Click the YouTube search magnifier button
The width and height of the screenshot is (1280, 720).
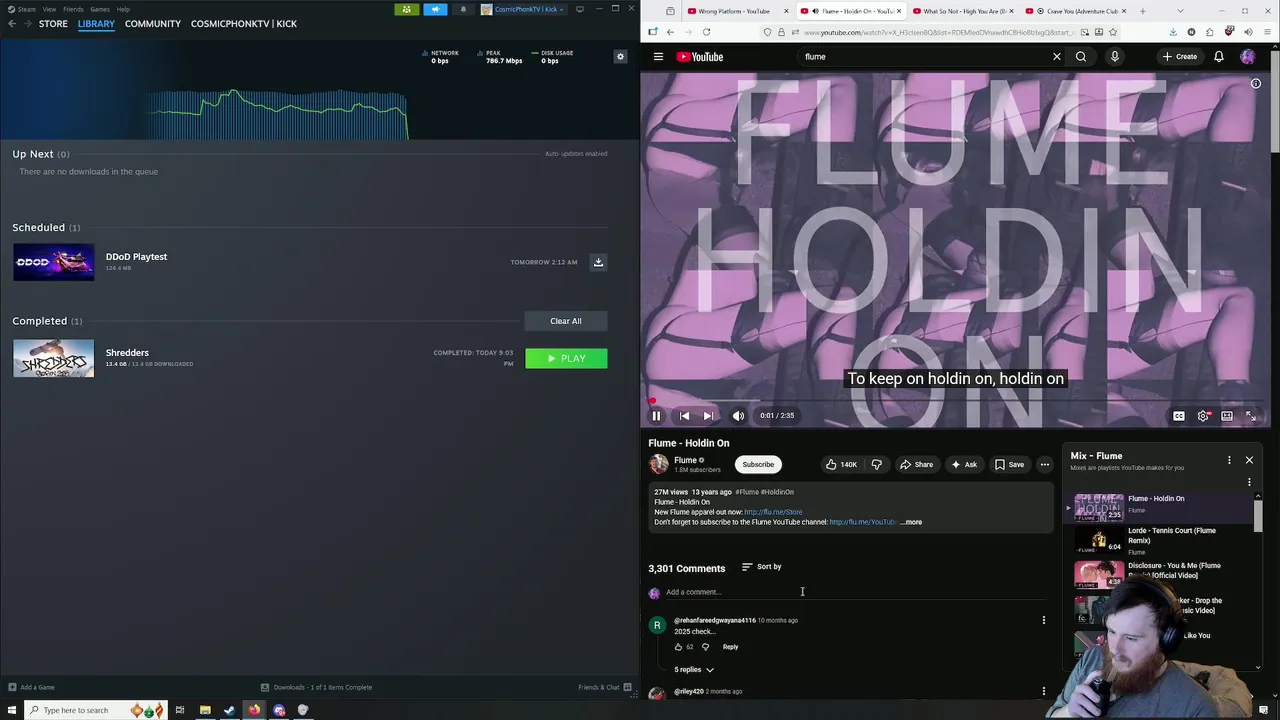(1081, 57)
